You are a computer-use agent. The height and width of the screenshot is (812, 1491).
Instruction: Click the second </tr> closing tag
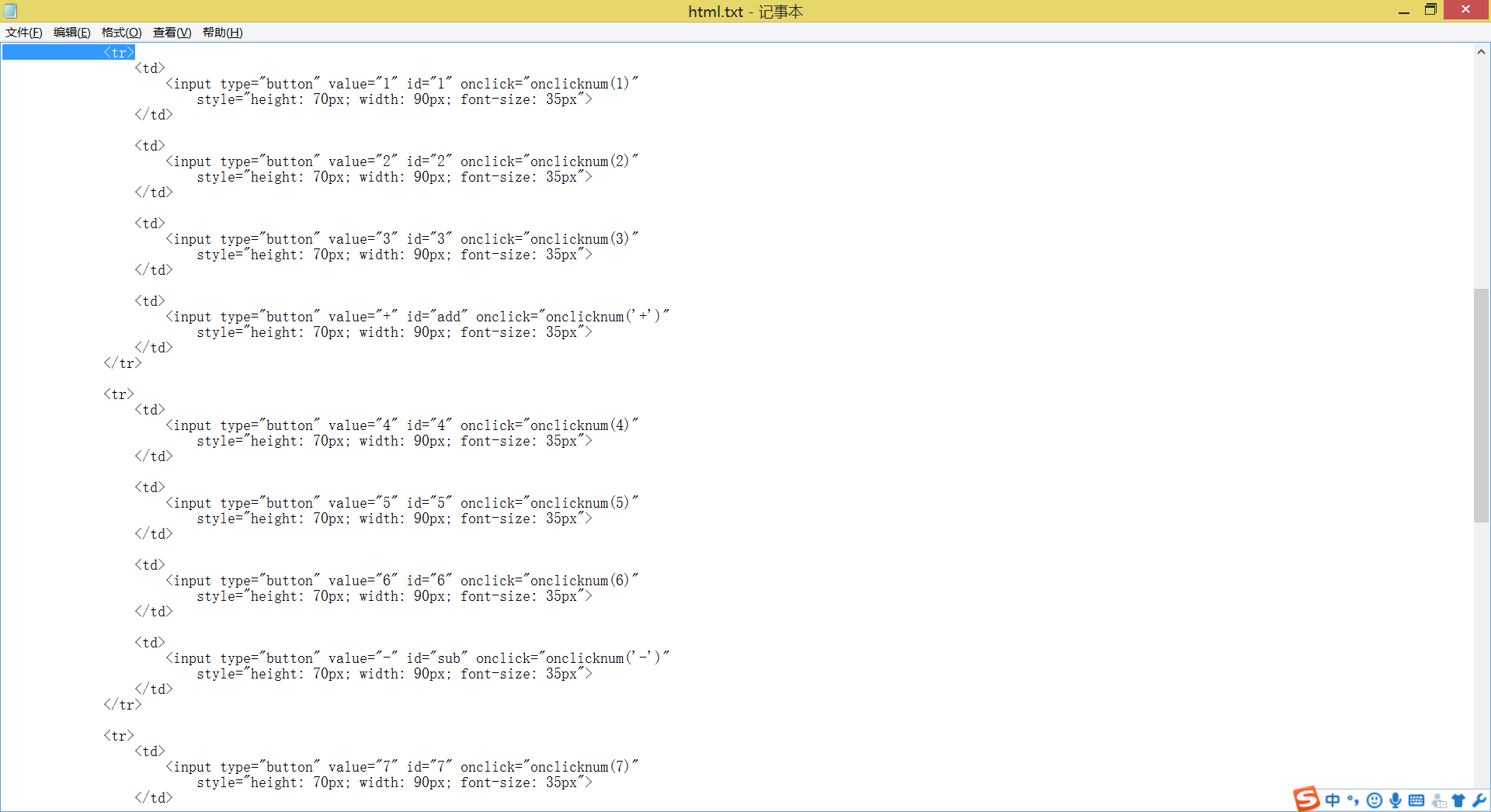coord(123,705)
